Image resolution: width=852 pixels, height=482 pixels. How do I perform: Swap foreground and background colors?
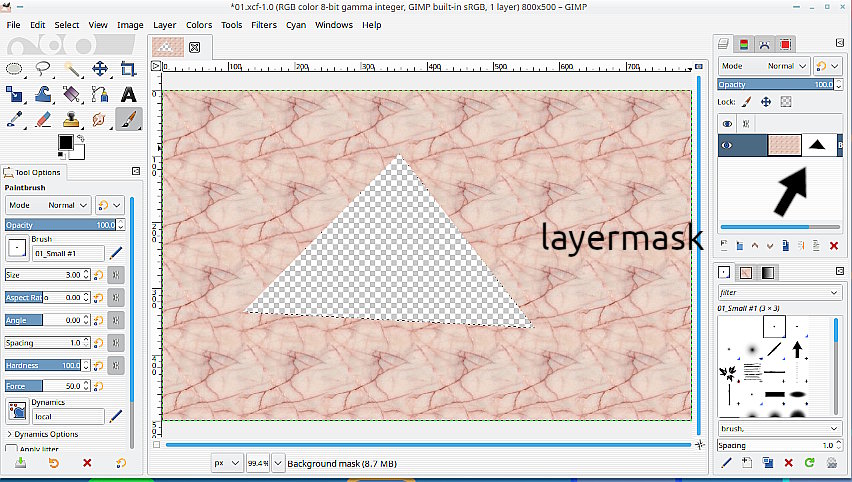[x=80, y=138]
